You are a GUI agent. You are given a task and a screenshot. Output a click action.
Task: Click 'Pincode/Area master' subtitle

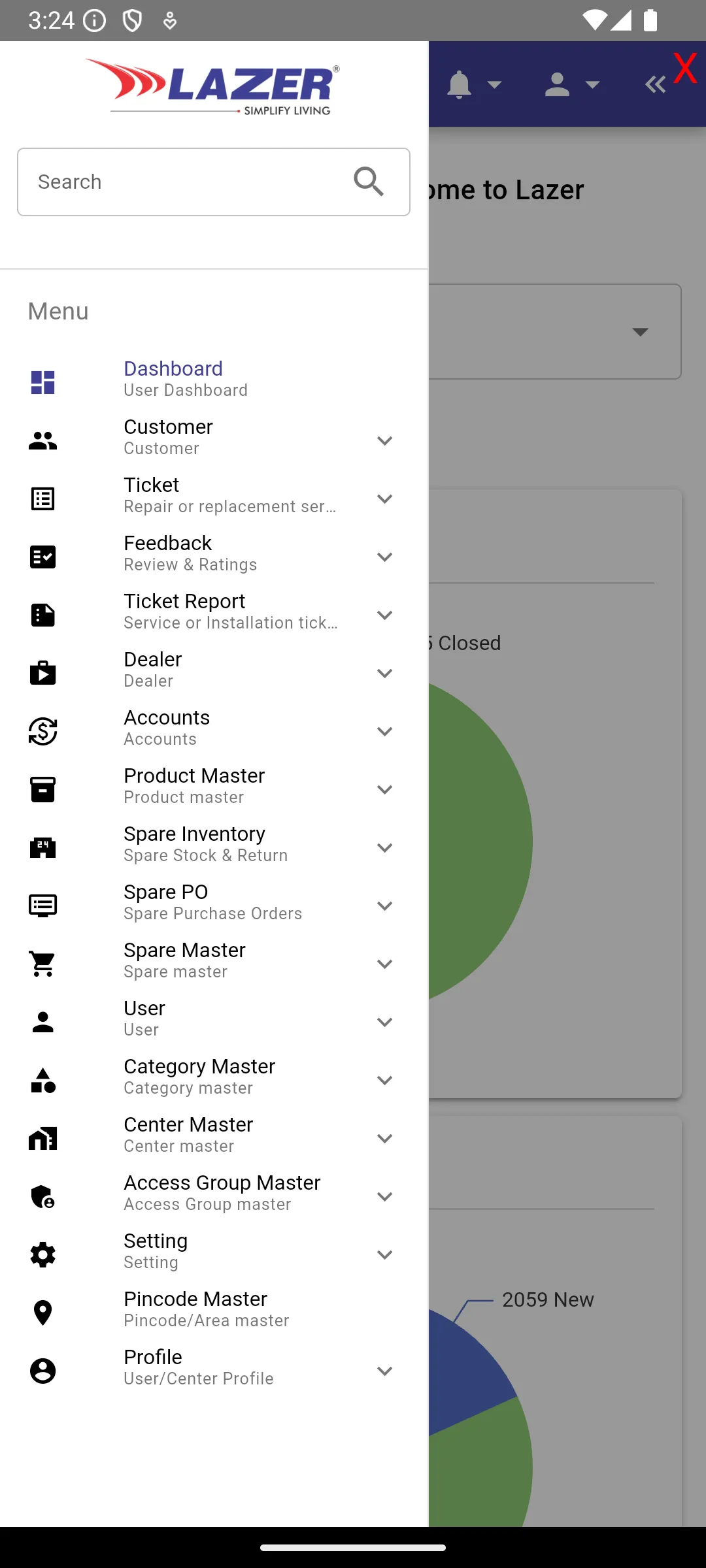point(207,1320)
